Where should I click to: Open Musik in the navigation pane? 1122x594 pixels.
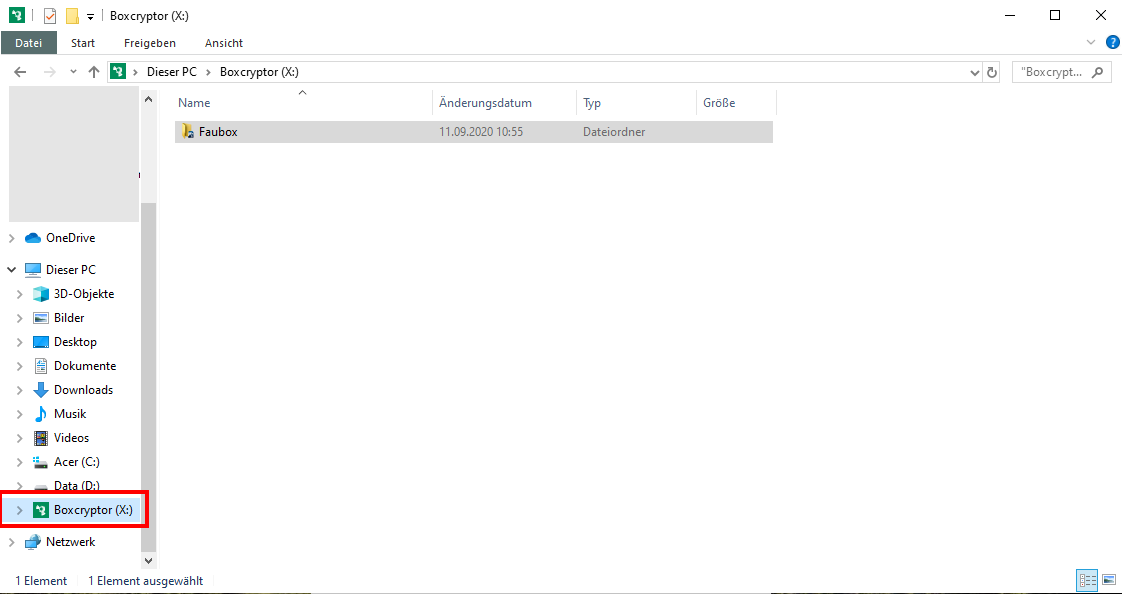click(x=70, y=414)
